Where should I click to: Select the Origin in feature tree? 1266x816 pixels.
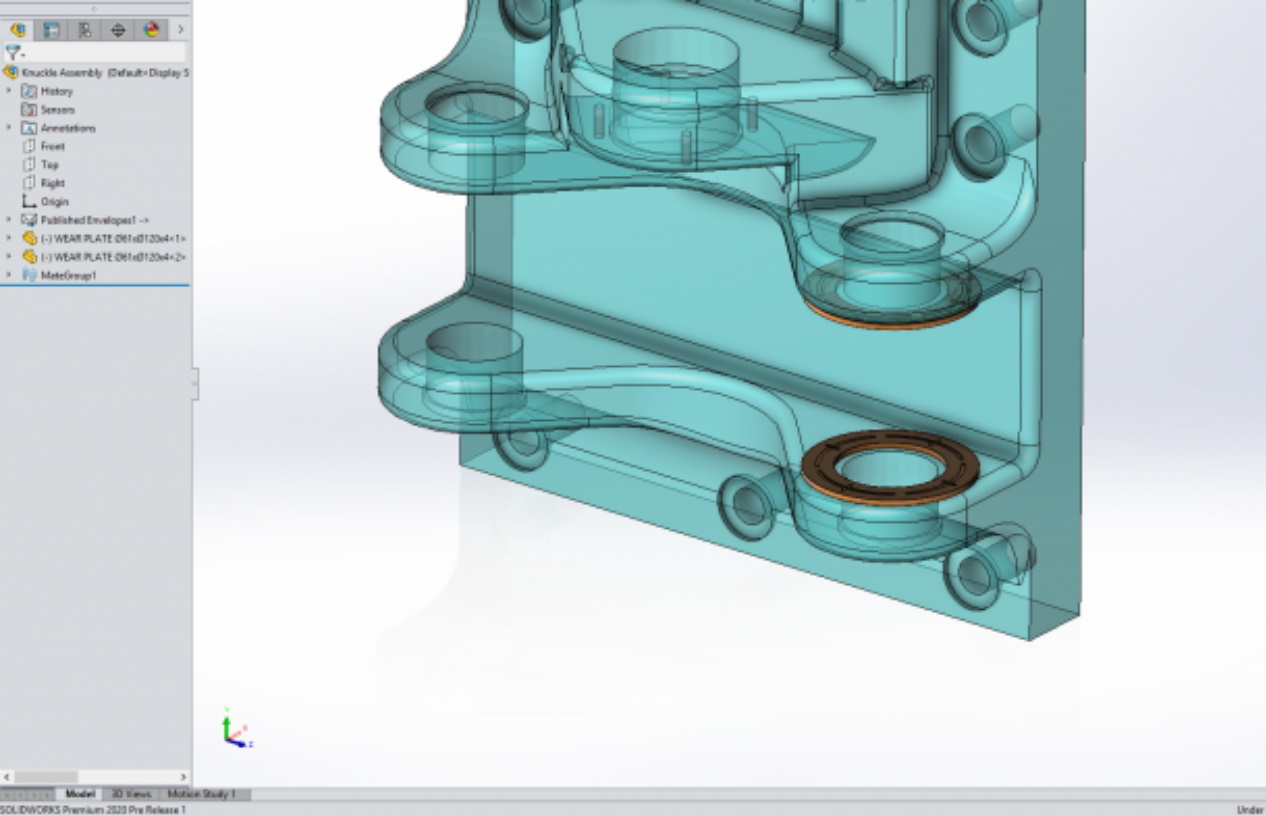54,202
